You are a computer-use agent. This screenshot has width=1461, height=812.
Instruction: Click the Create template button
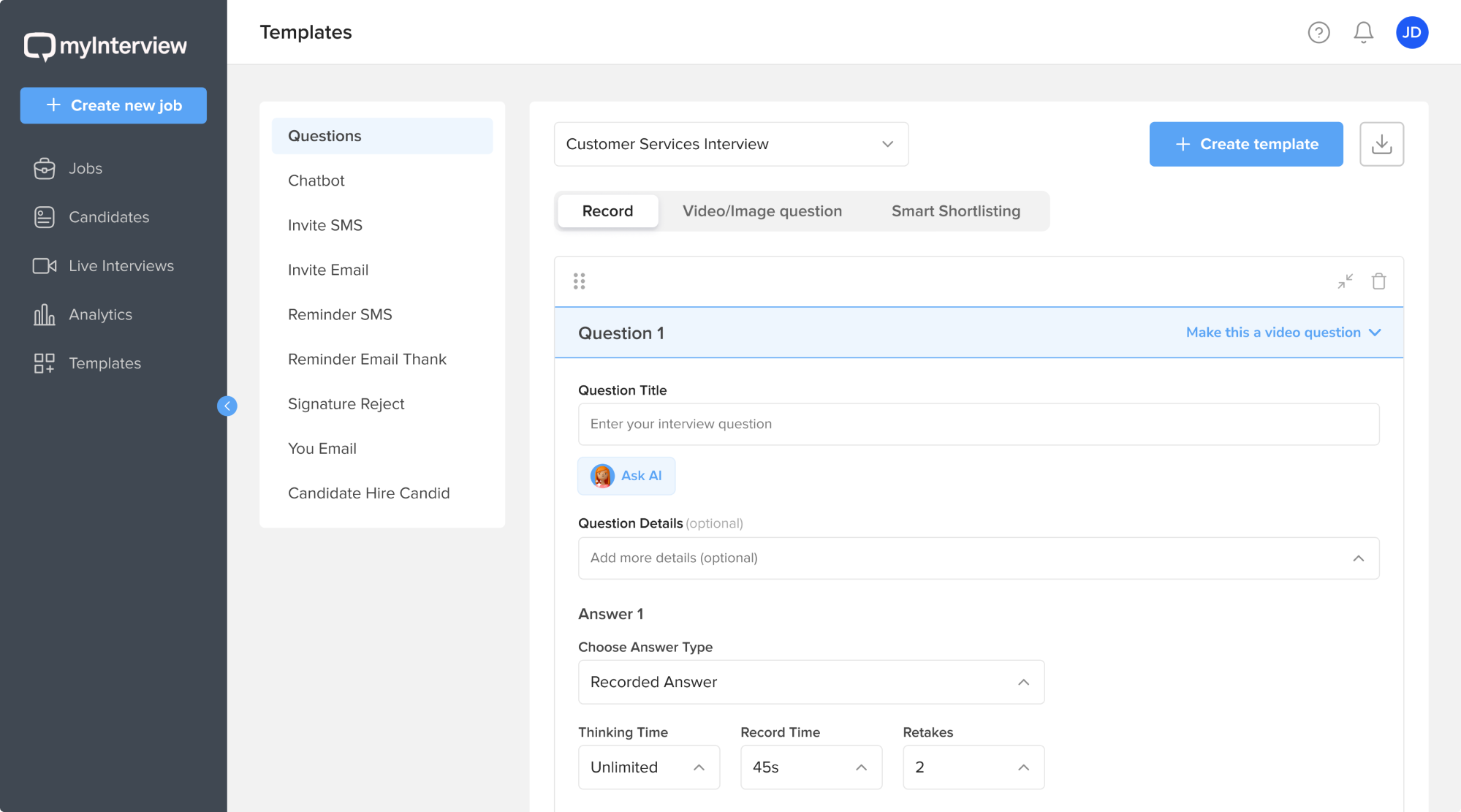1245,144
